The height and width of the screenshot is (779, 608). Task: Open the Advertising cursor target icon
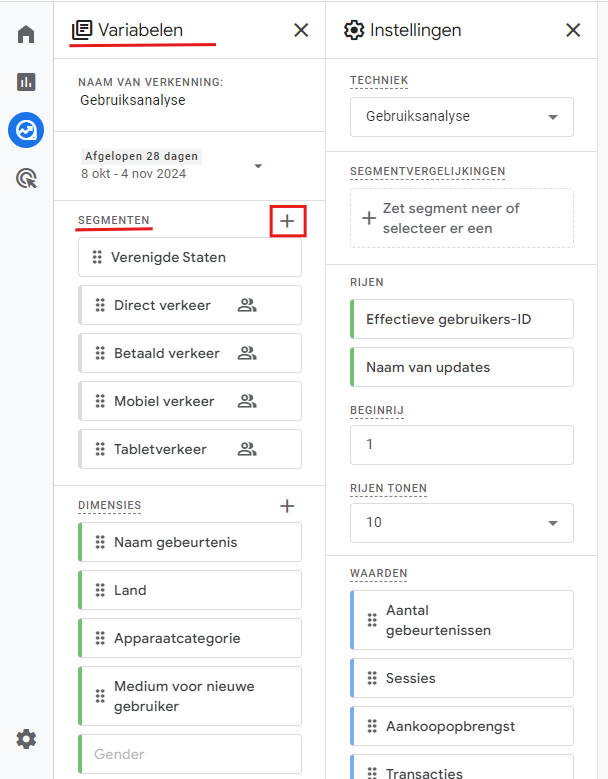click(26, 179)
